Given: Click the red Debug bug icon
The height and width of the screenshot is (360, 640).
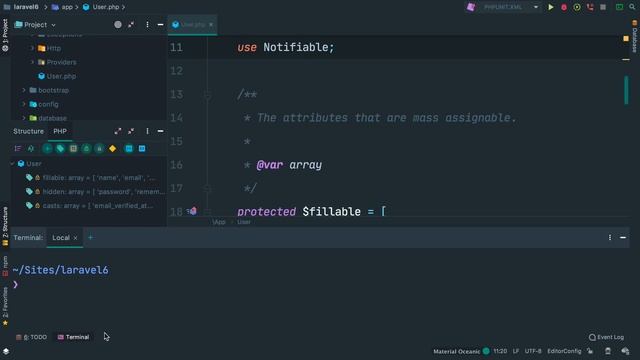Looking at the screenshot, I should tap(564, 7).
